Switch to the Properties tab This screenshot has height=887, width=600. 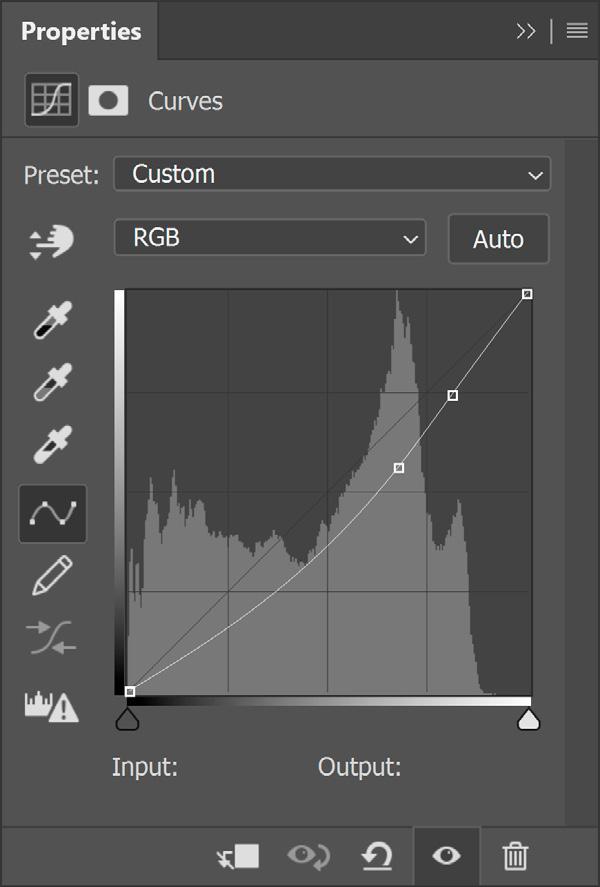(81, 32)
